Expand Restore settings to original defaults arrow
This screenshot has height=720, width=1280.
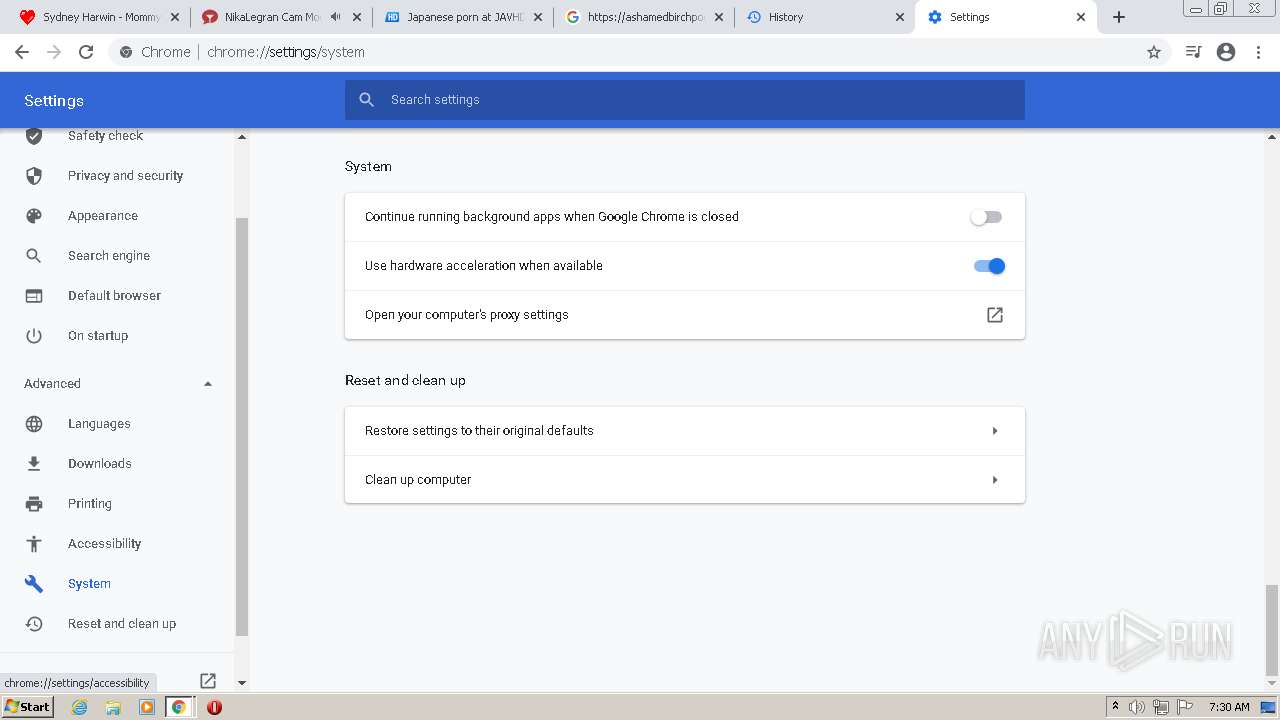coord(995,431)
